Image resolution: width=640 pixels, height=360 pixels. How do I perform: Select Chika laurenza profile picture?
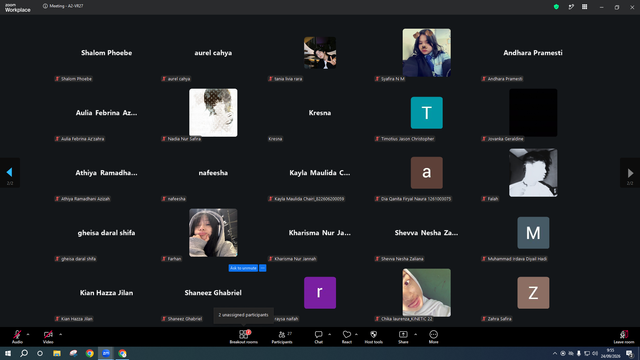pyautogui.click(x=427, y=293)
